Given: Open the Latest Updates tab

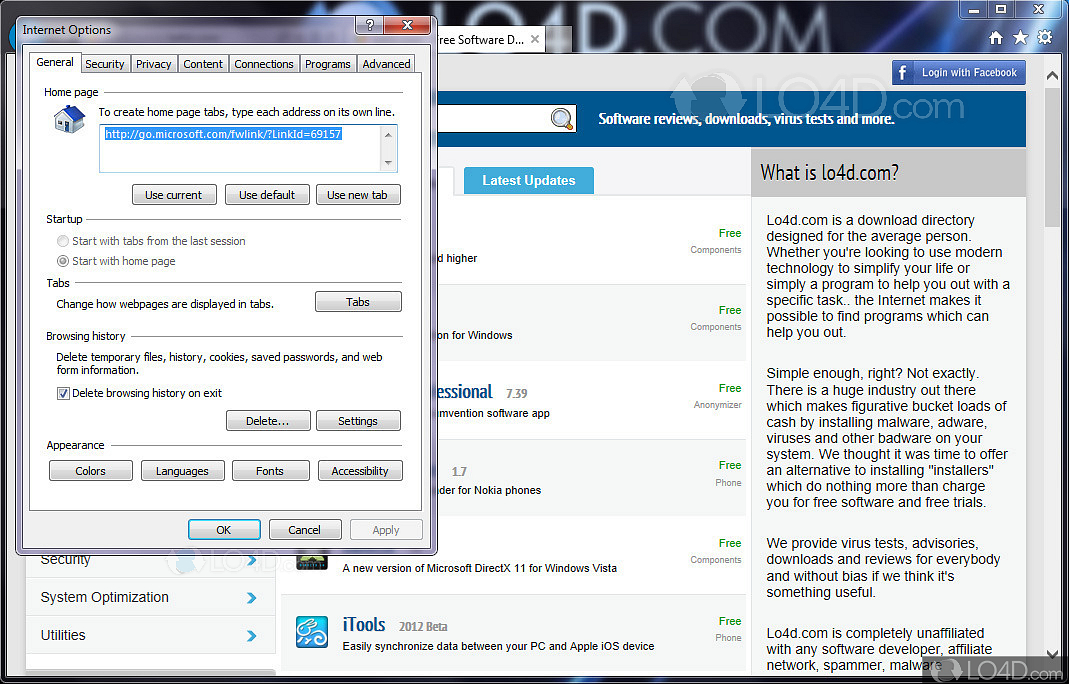Looking at the screenshot, I should point(528,181).
